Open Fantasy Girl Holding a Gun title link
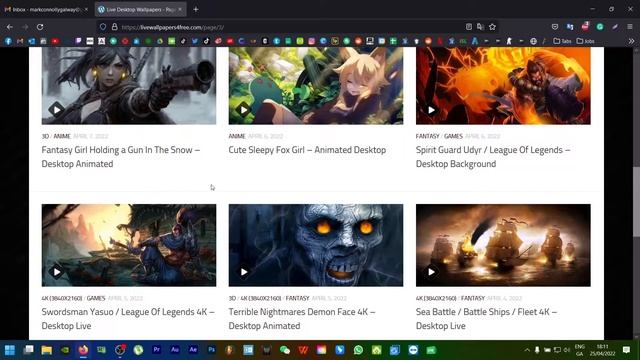Viewport: 640px width, 360px height. [x=121, y=157]
